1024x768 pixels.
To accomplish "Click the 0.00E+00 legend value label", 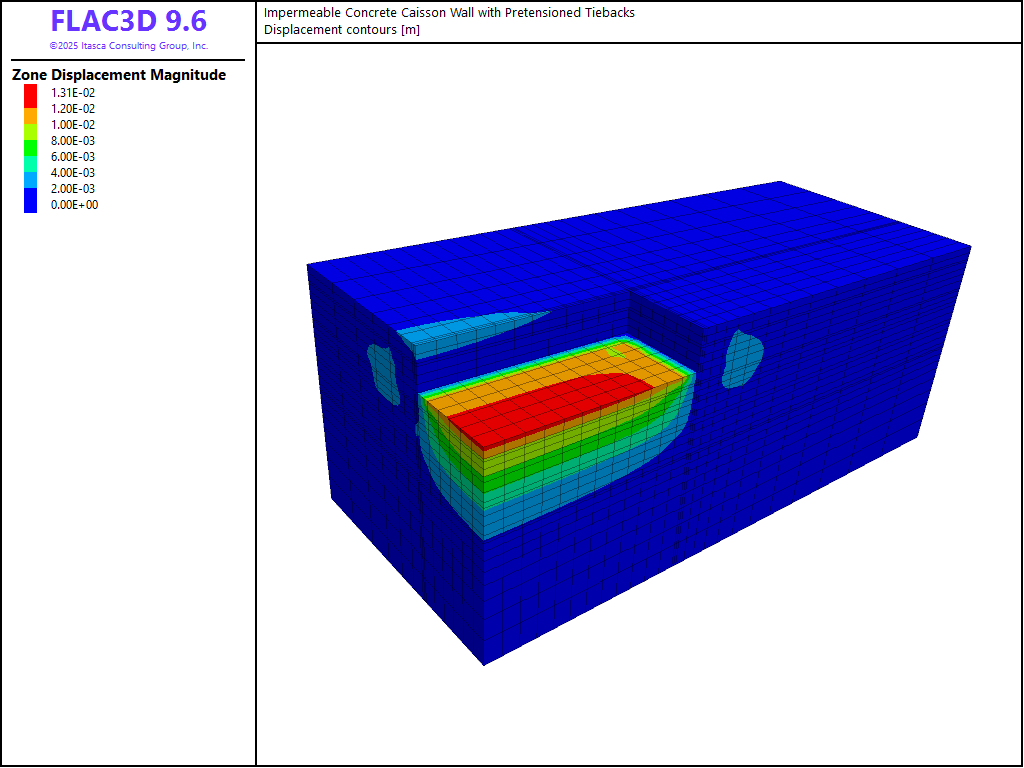I will tap(74, 205).
